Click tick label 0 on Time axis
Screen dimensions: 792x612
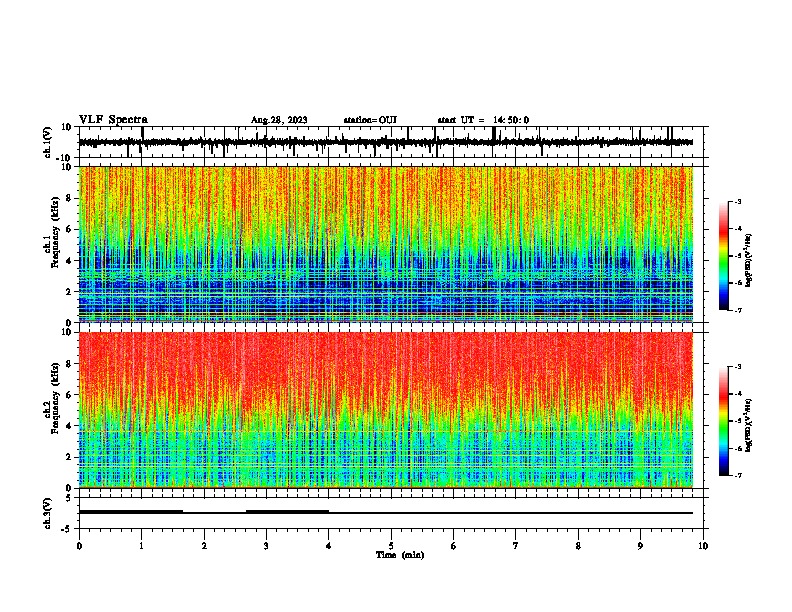(79, 546)
